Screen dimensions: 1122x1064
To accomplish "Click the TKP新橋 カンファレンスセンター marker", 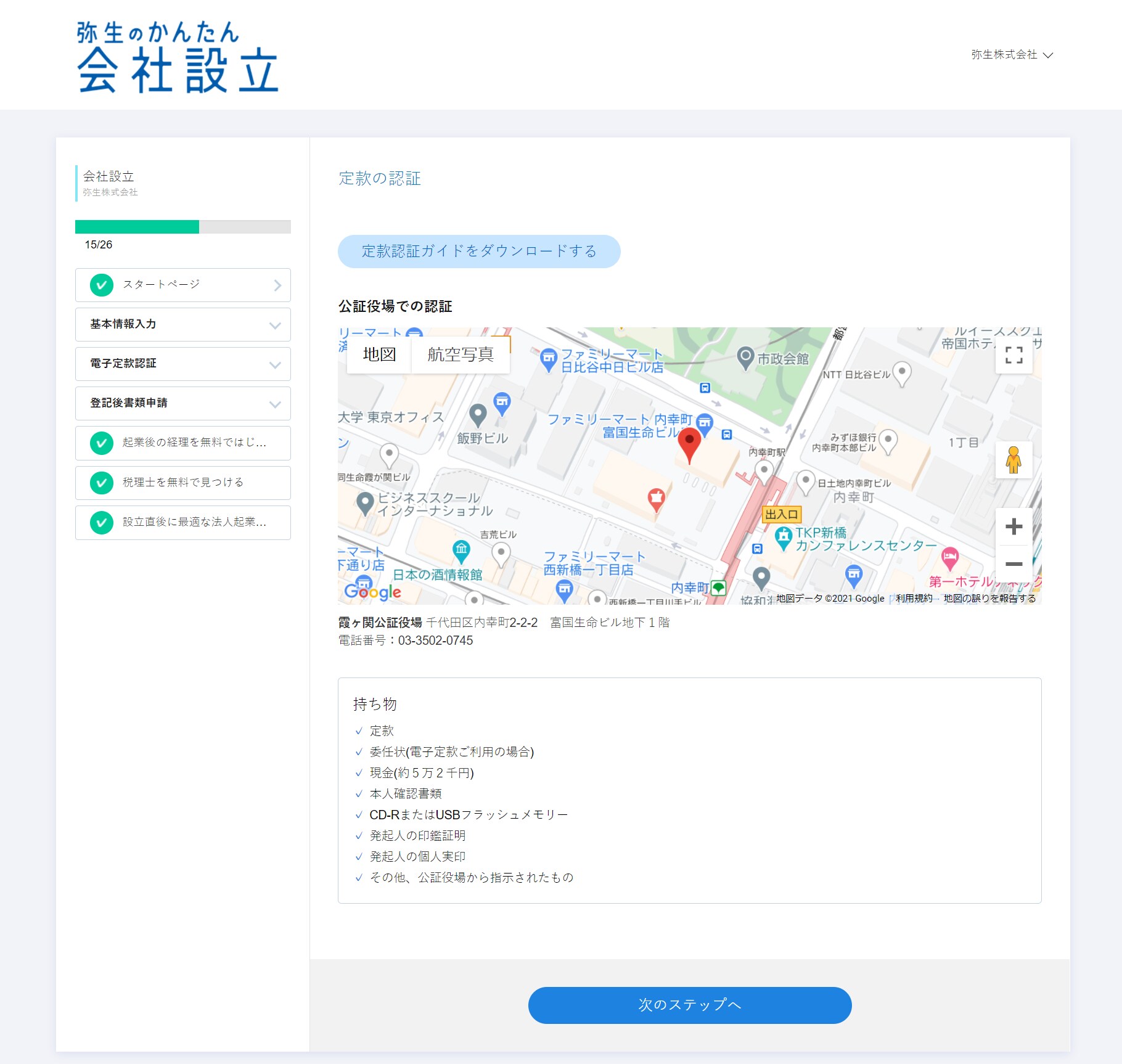I will 784,538.
